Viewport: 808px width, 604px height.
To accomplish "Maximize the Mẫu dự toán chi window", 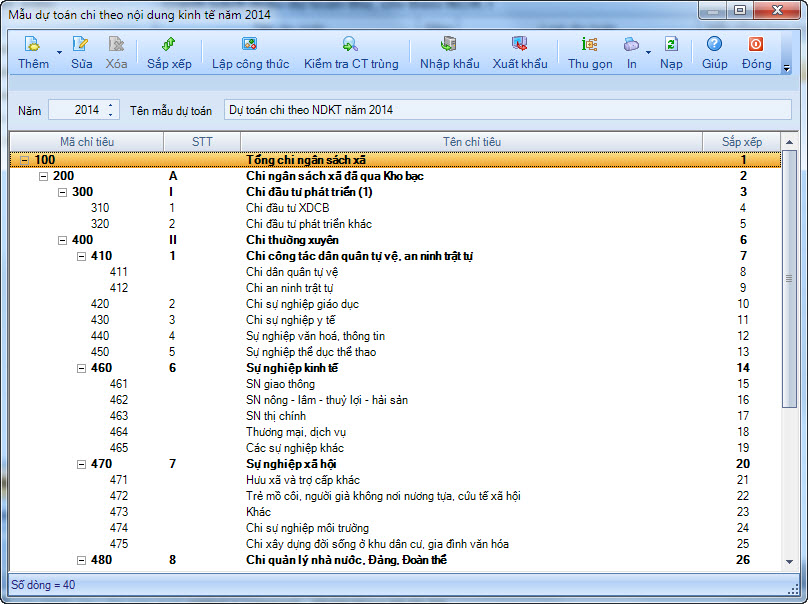I will click(740, 10).
